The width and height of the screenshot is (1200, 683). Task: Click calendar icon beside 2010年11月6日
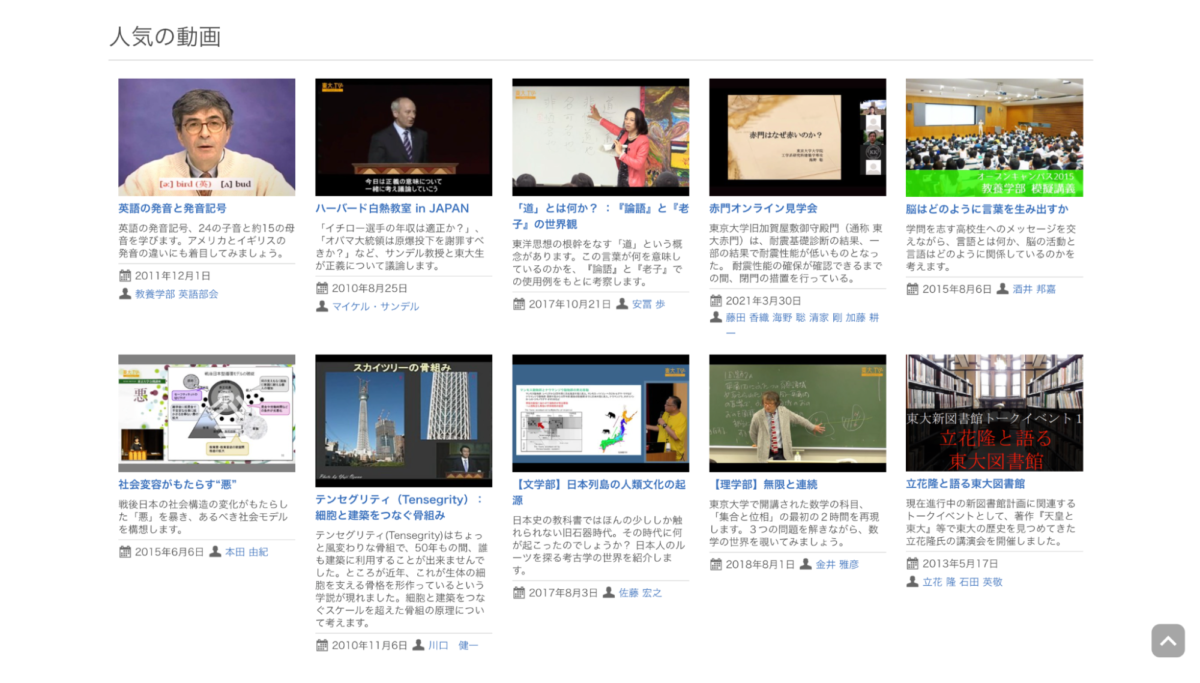coord(322,645)
